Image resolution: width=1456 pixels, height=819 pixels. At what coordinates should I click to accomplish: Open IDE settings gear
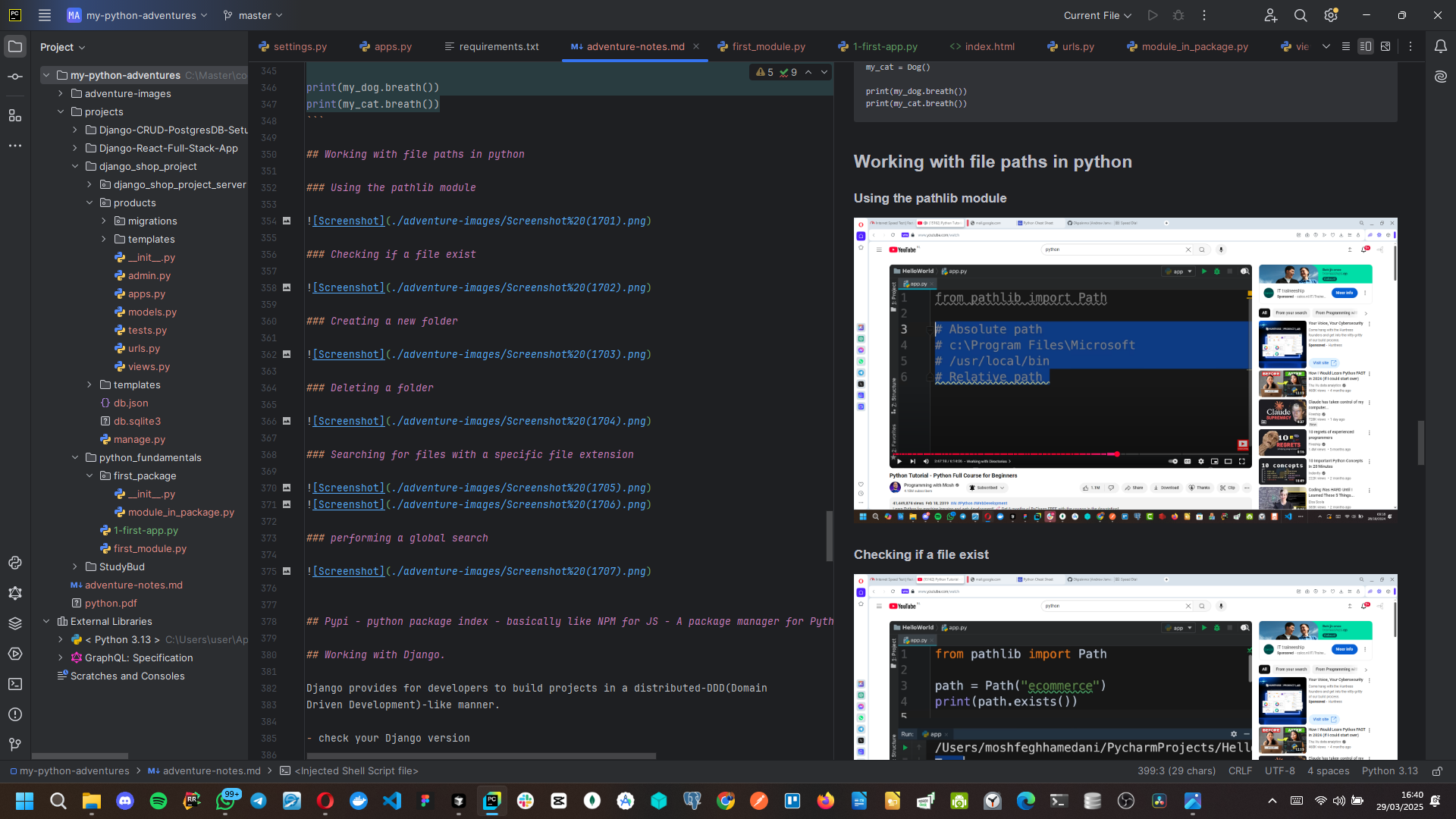[1331, 15]
